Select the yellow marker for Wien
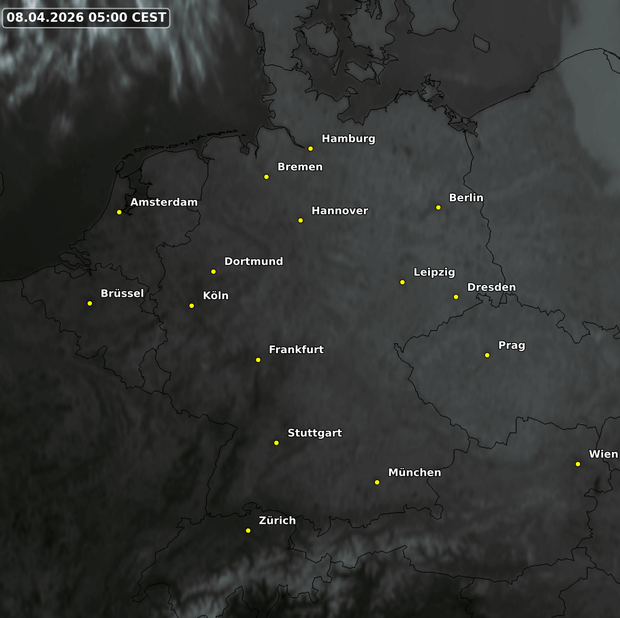The width and height of the screenshot is (620, 618). point(578,464)
